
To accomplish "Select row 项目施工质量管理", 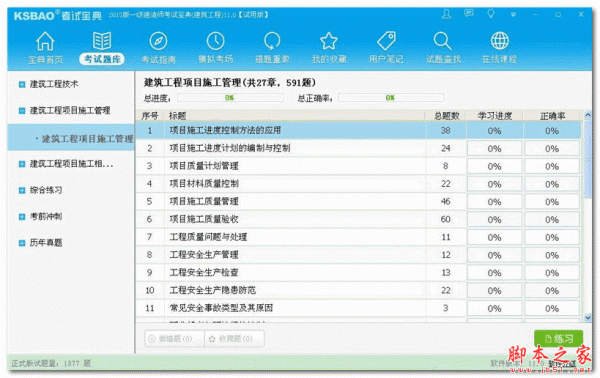I will pyautogui.click(x=359, y=202).
